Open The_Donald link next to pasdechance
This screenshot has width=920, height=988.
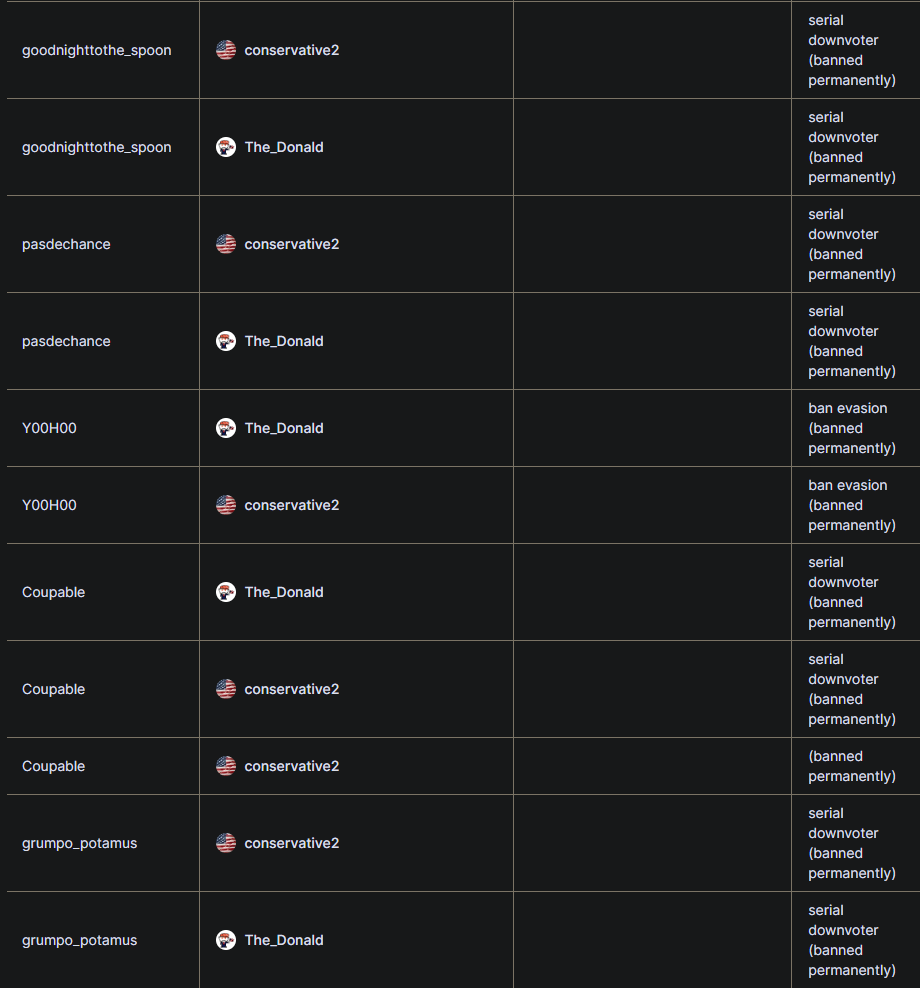[284, 341]
